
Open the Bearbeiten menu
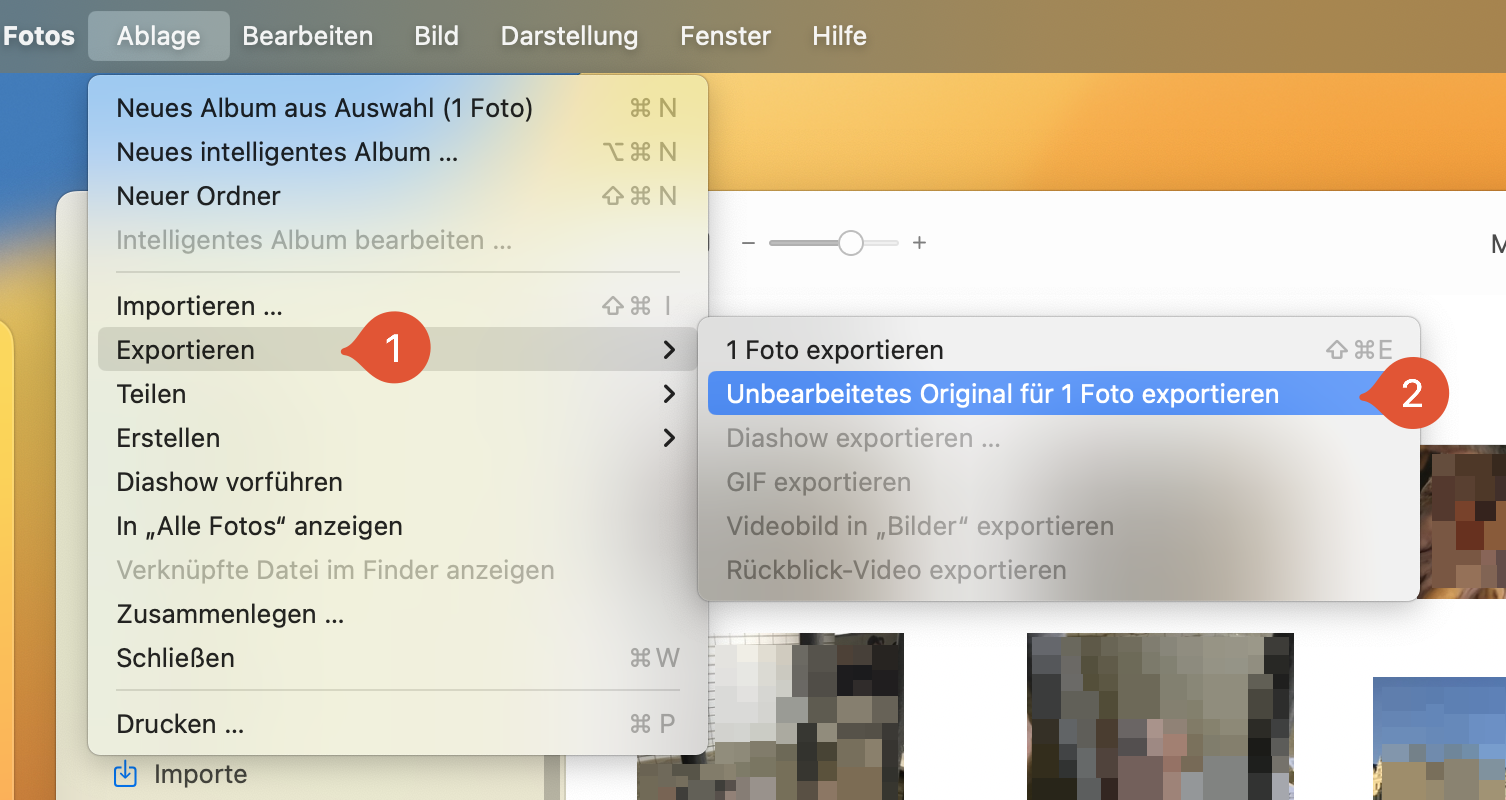307,35
